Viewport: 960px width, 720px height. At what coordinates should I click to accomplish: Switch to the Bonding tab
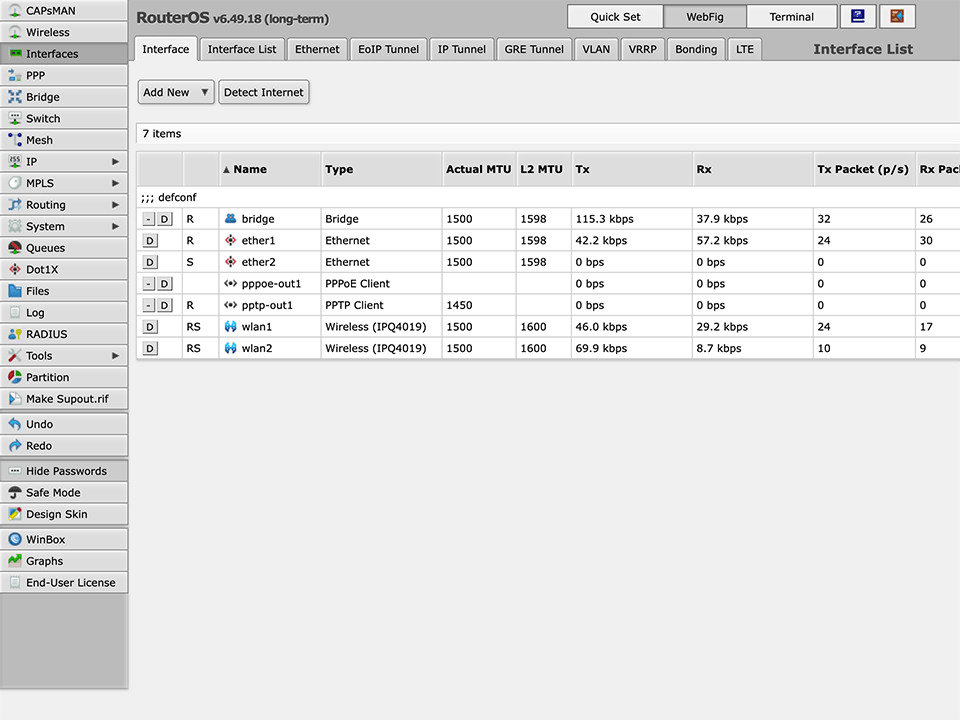click(696, 48)
